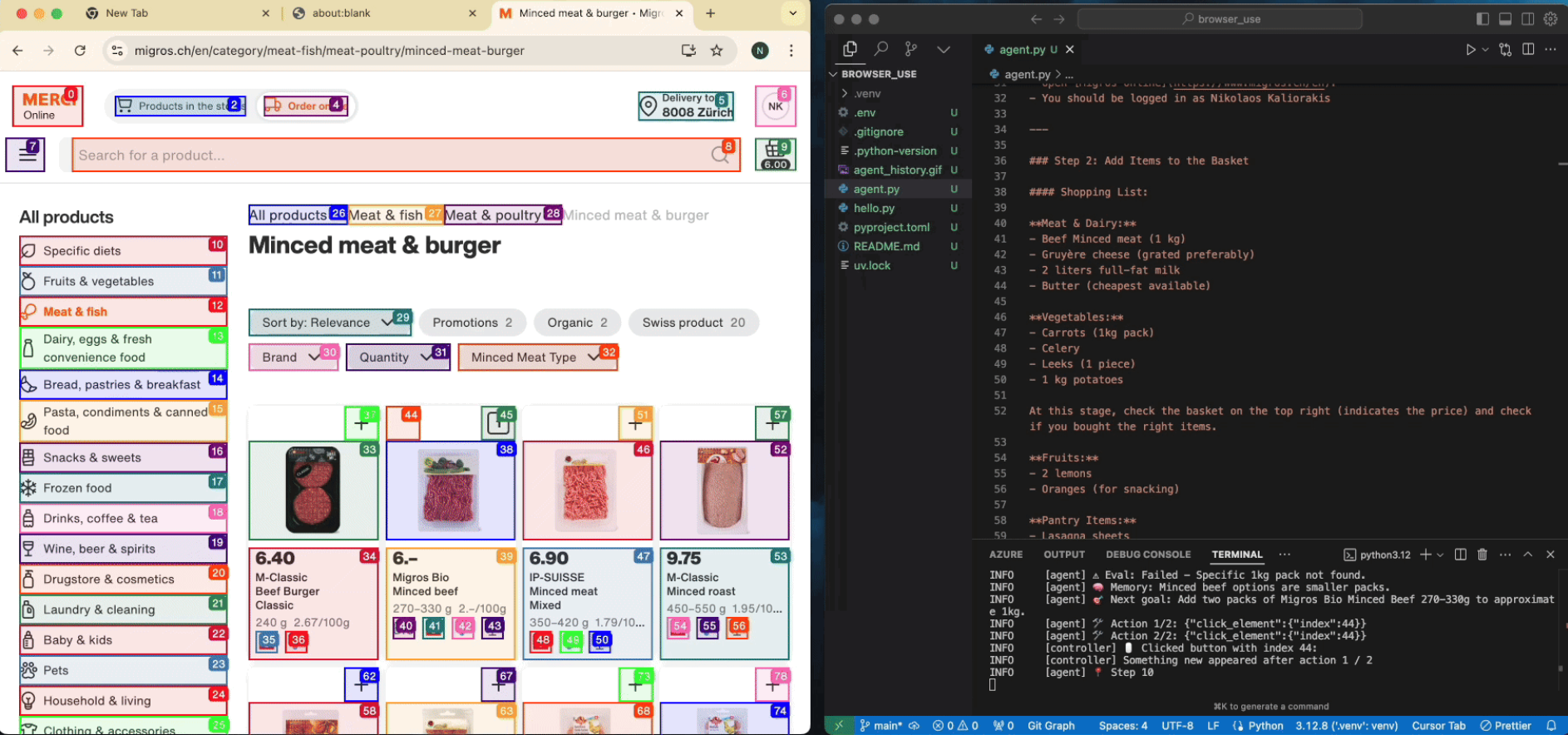Toggle the primary side bar in the editor
The width and height of the screenshot is (1568, 735).
point(1482,19)
